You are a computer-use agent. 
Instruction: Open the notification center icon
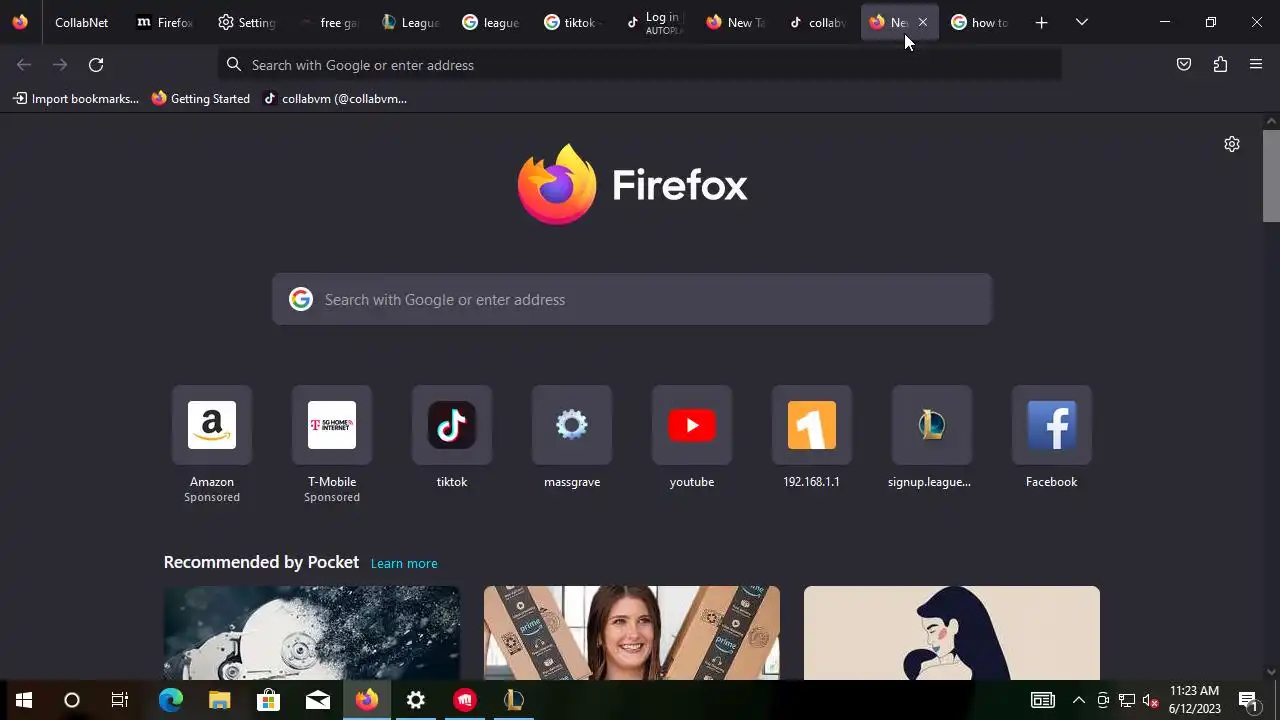click(1248, 700)
